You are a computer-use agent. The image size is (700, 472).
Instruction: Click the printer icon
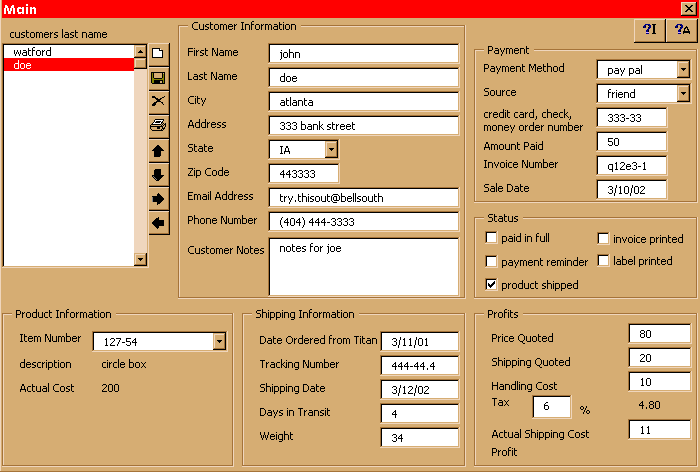[x=158, y=125]
